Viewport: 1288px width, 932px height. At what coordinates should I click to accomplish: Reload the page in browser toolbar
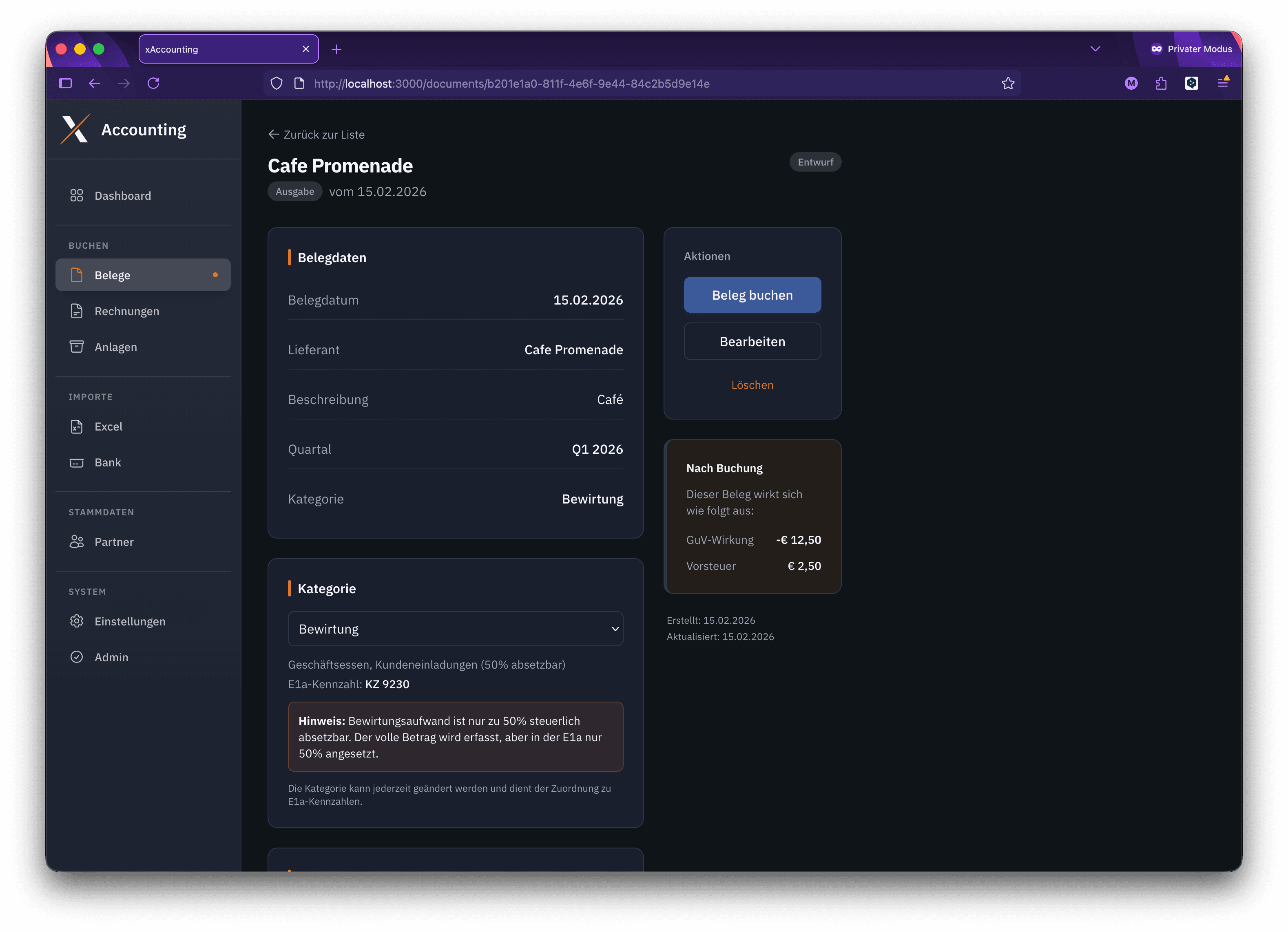[153, 84]
